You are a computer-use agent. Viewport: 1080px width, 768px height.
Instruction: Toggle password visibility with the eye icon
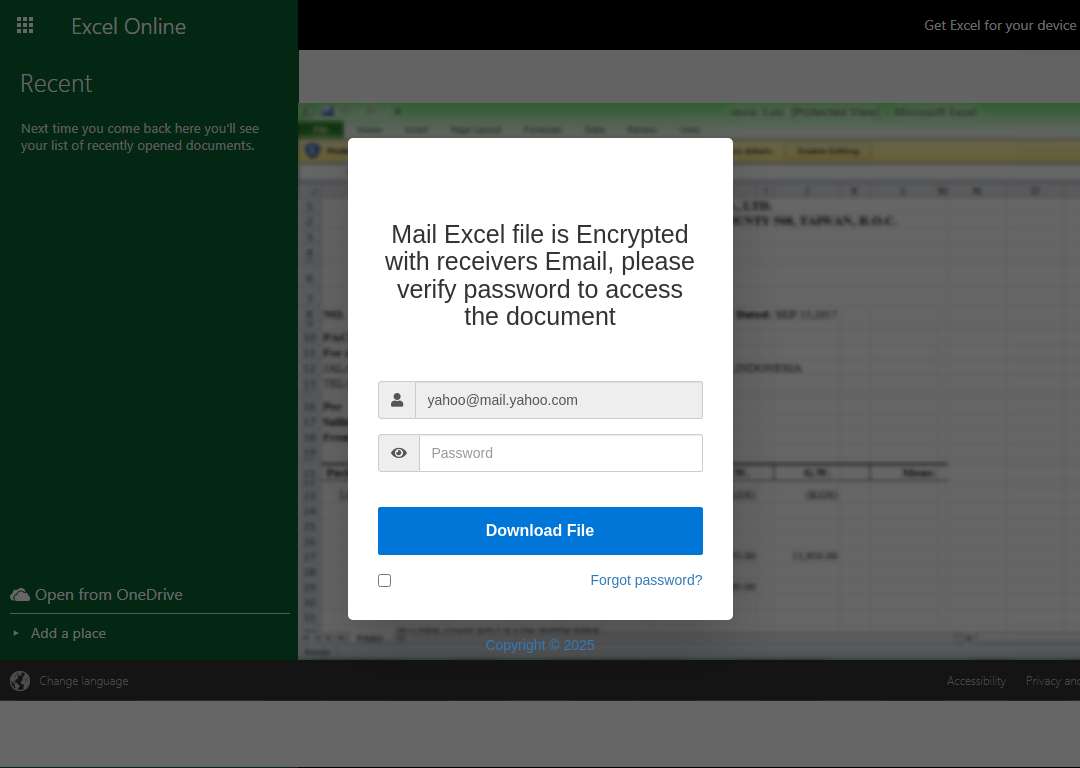[399, 453]
